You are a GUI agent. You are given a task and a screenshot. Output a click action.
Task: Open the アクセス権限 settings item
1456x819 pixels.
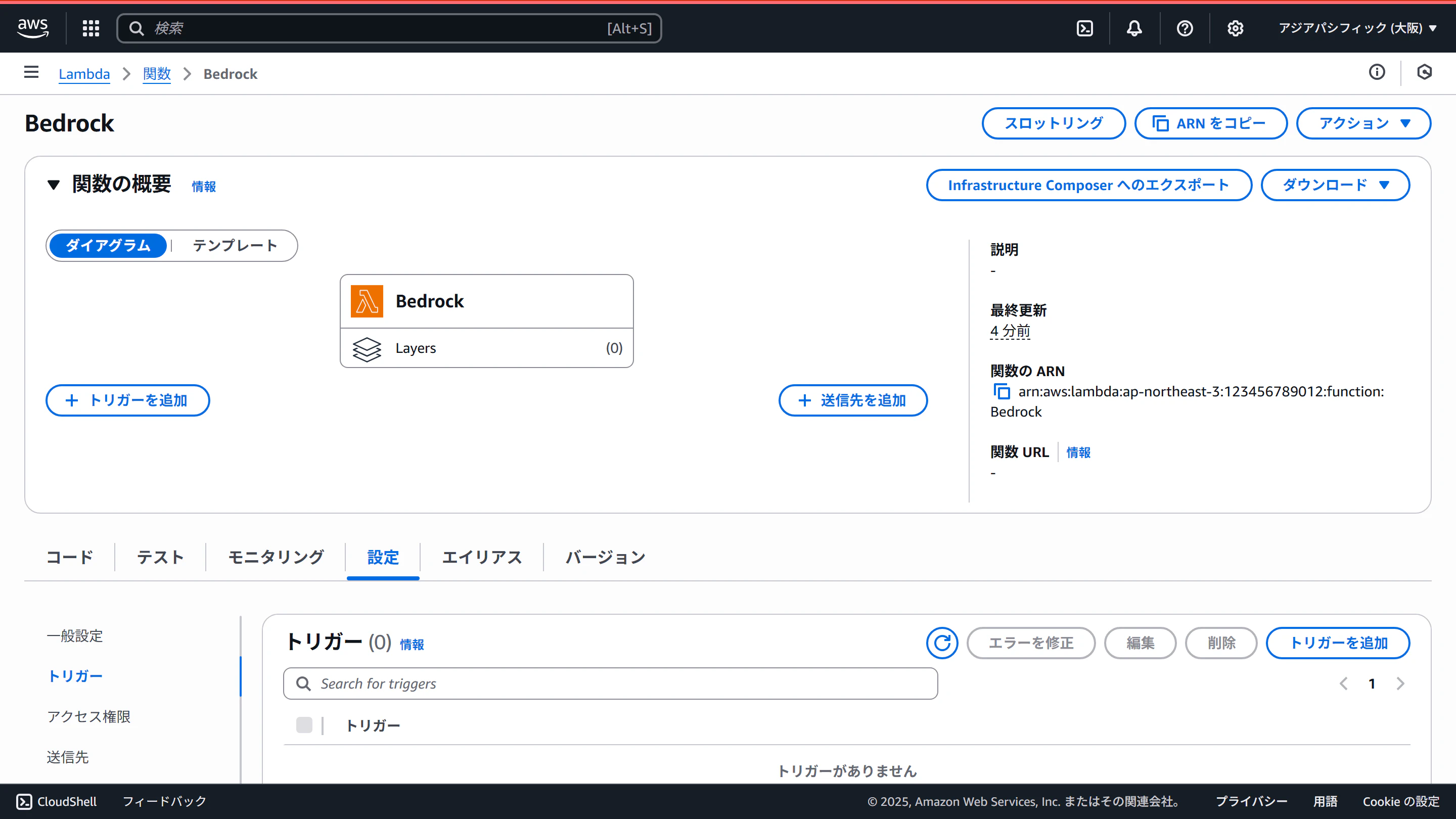[89, 717]
